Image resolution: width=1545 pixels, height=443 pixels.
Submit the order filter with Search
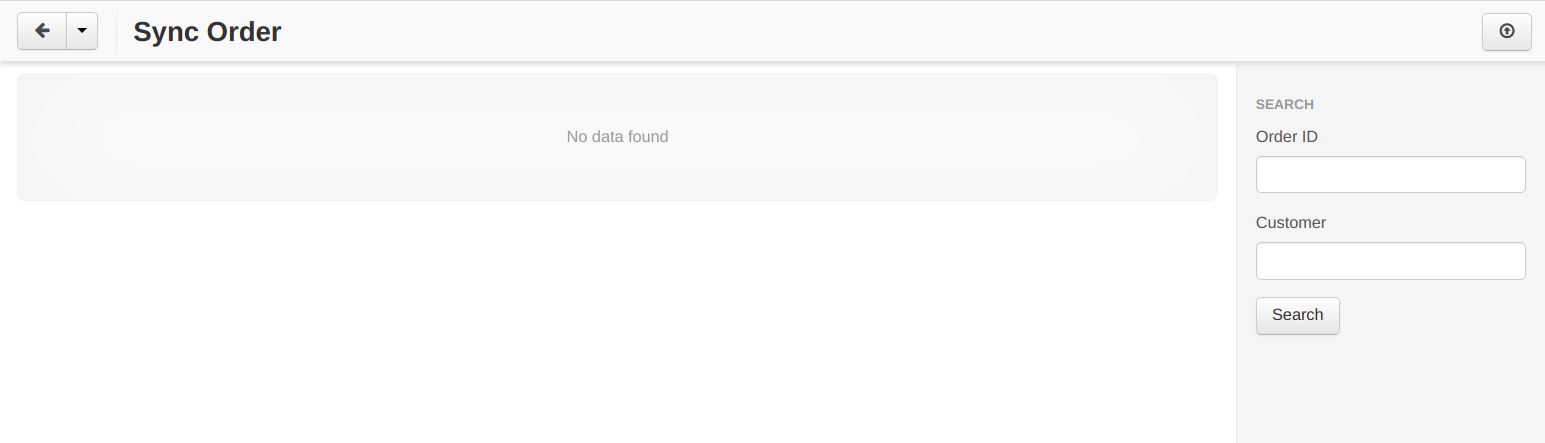point(1297,315)
